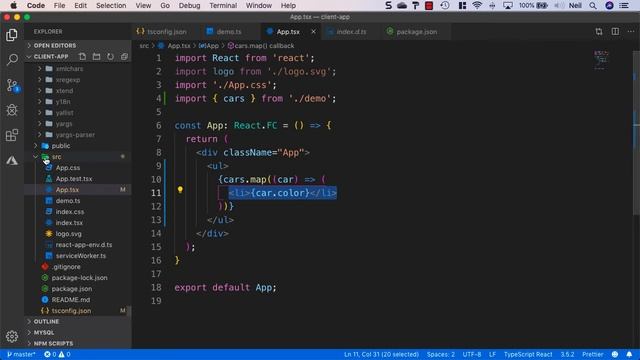Change indentation via Spaces: 2
The image size is (640, 360).
click(441, 354)
